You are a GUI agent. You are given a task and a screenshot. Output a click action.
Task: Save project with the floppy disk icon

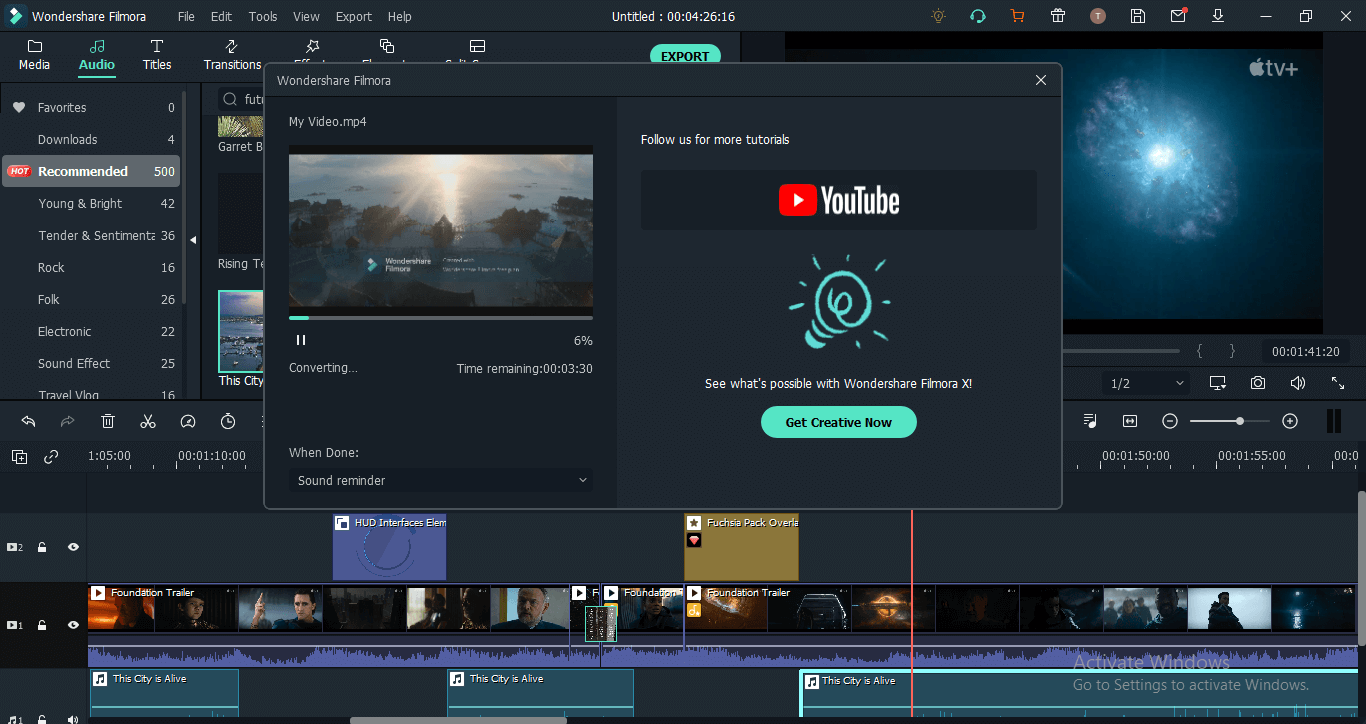pyautogui.click(x=1138, y=16)
